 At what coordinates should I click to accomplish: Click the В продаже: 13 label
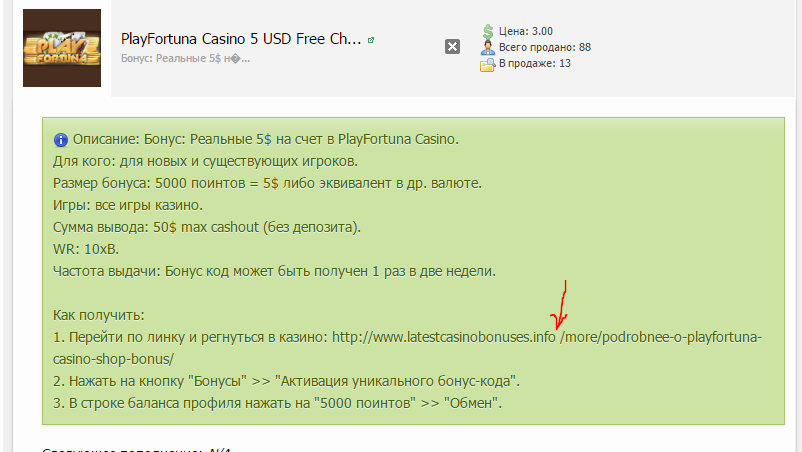[x=534, y=63]
